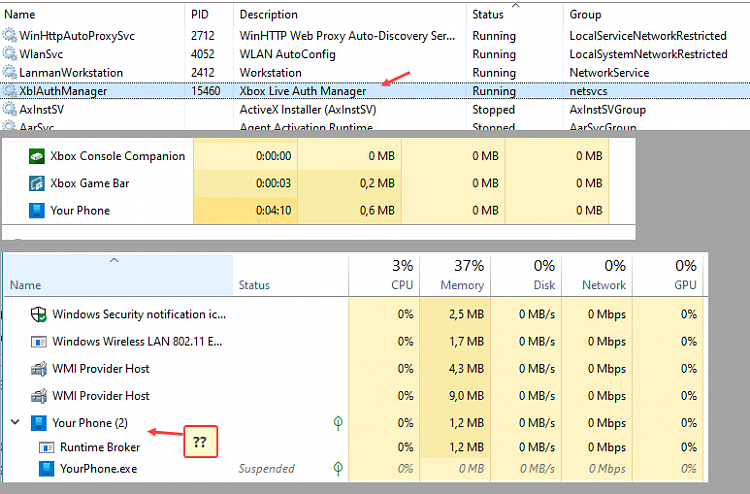Select the Windows Wireless LAN 802.11 process name

[137, 341]
